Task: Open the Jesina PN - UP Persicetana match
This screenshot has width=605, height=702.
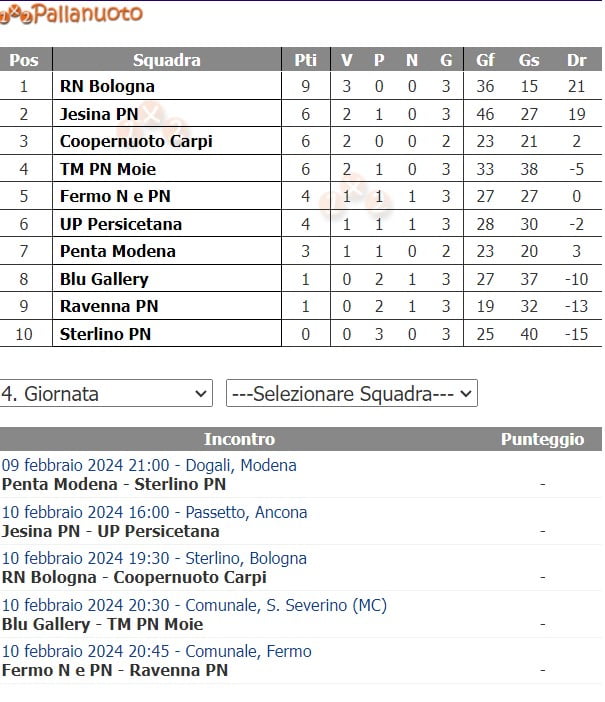Action: (x=110, y=531)
